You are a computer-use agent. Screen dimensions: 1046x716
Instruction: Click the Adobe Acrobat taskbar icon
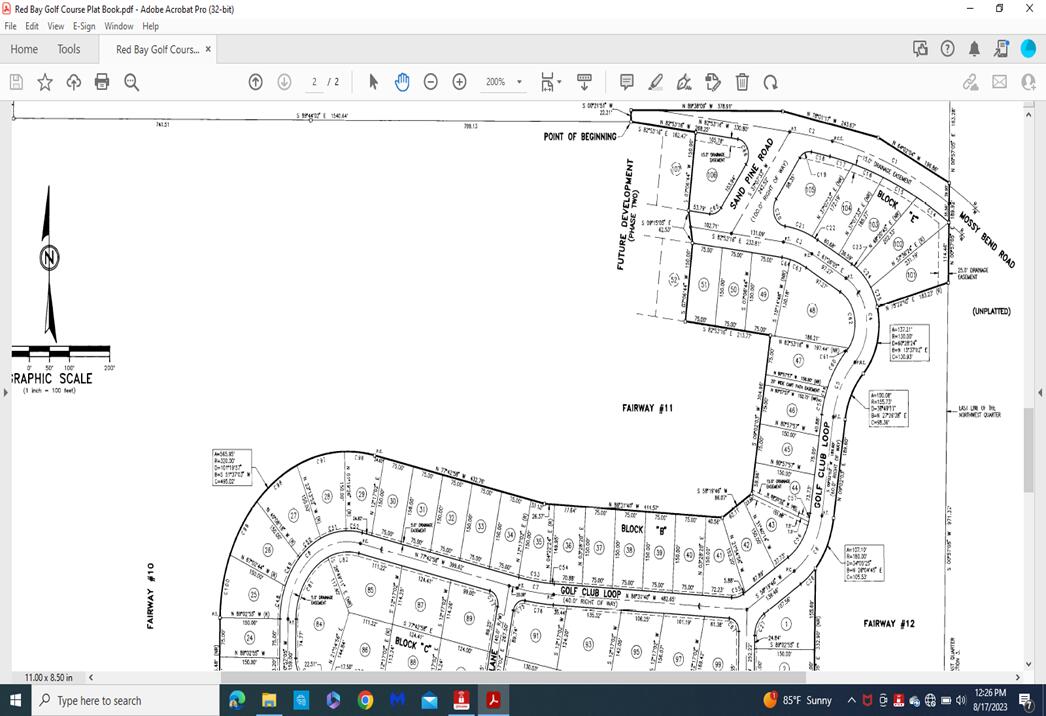[x=494, y=700]
